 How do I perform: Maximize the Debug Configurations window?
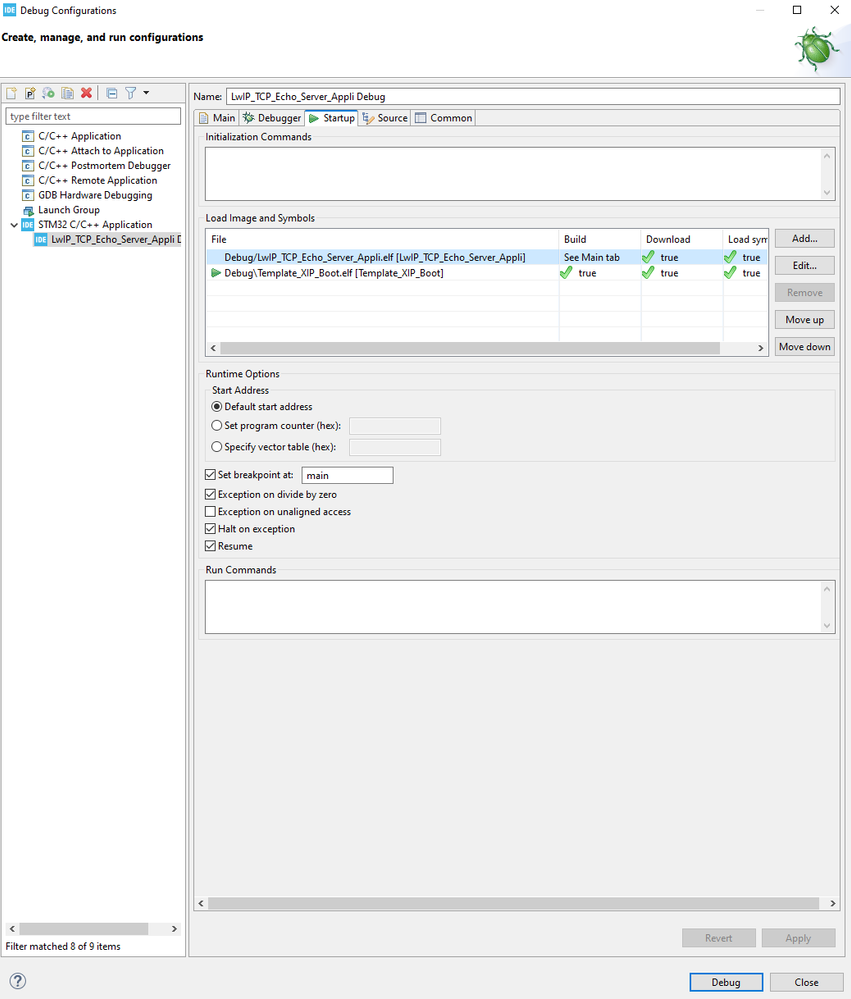click(797, 10)
